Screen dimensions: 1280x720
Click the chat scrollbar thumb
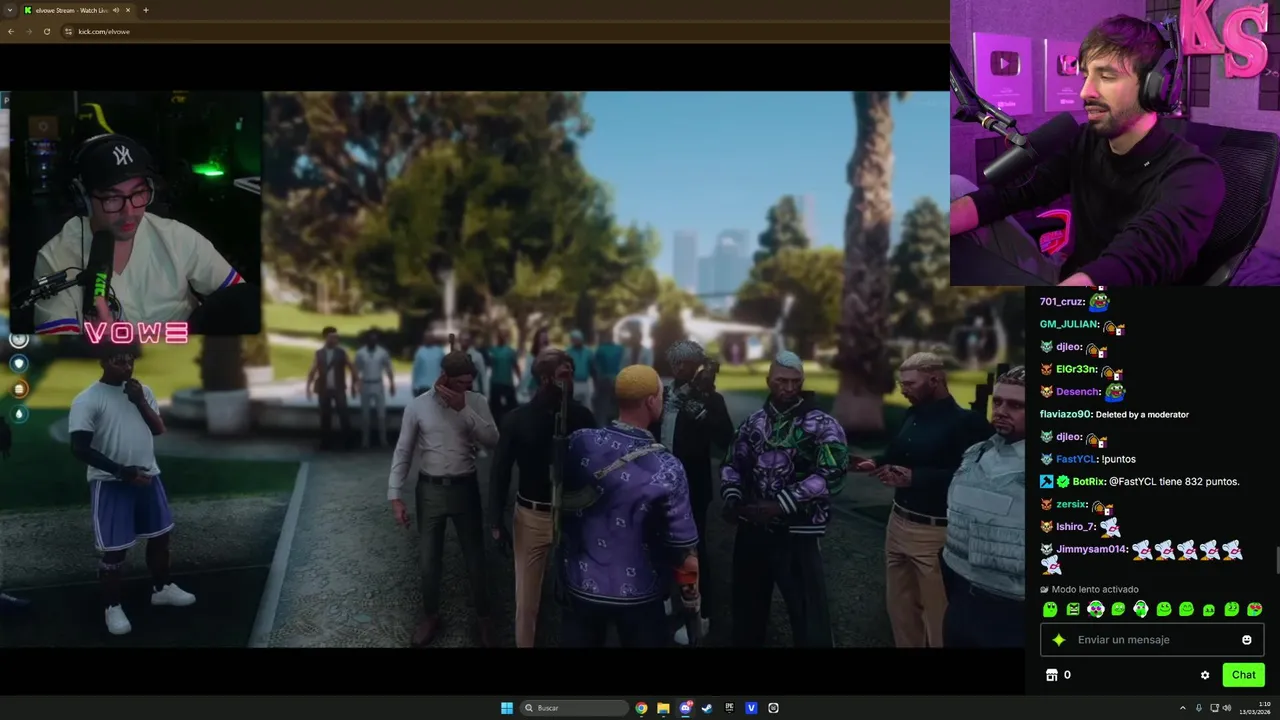coord(1276,561)
